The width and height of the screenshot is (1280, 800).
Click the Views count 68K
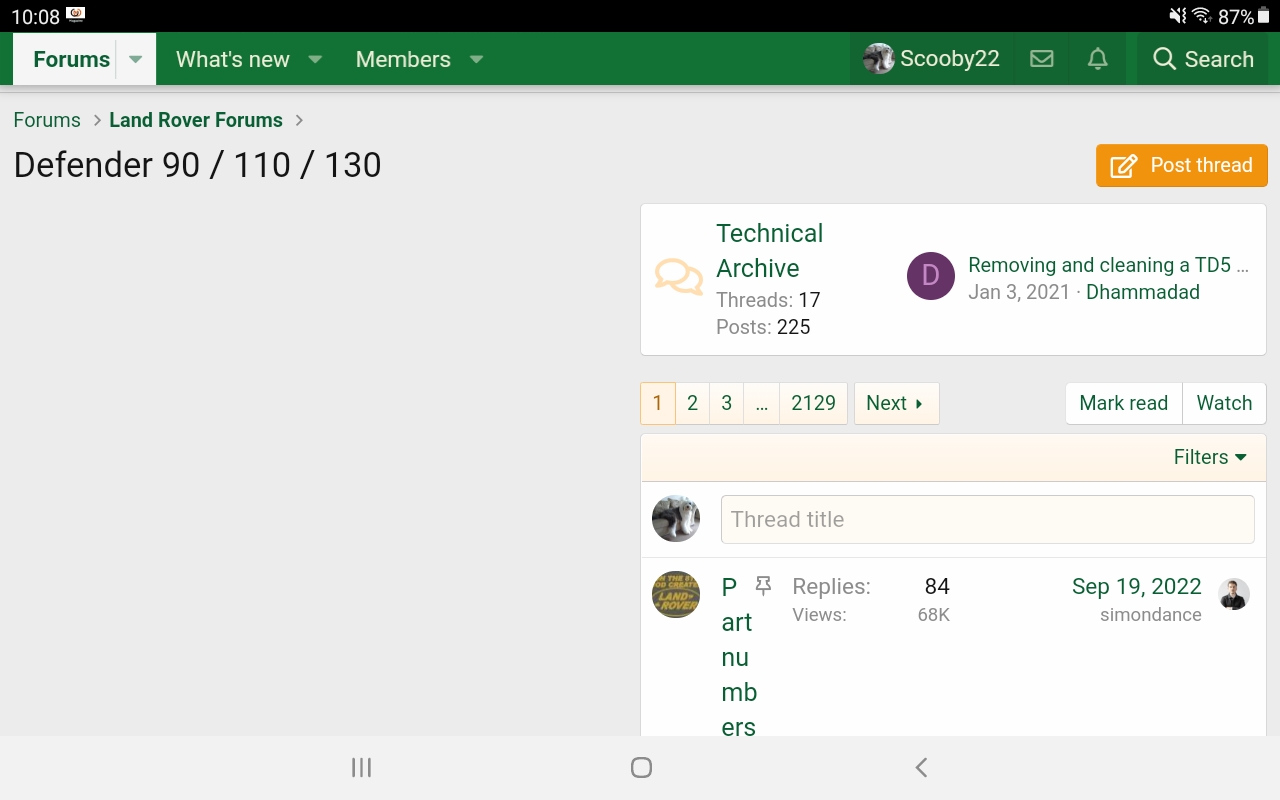934,614
